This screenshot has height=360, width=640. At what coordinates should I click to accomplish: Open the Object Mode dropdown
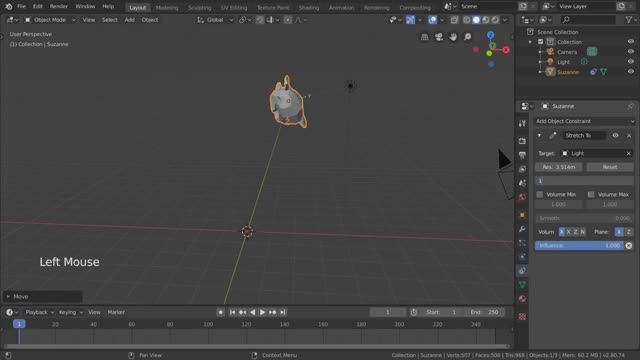[x=50, y=20]
